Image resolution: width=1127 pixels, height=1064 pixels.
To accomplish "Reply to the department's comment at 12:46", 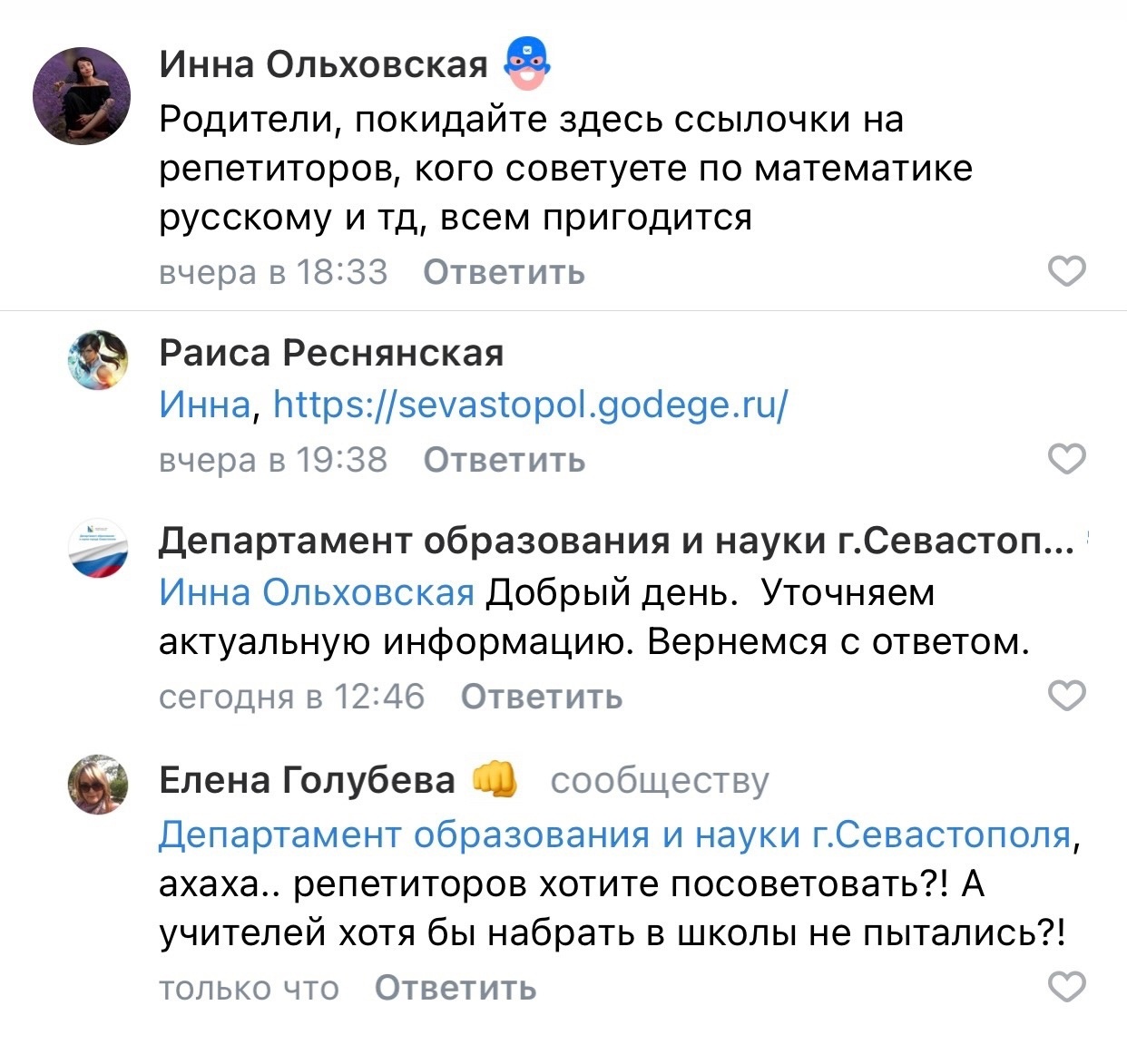I will (542, 697).
